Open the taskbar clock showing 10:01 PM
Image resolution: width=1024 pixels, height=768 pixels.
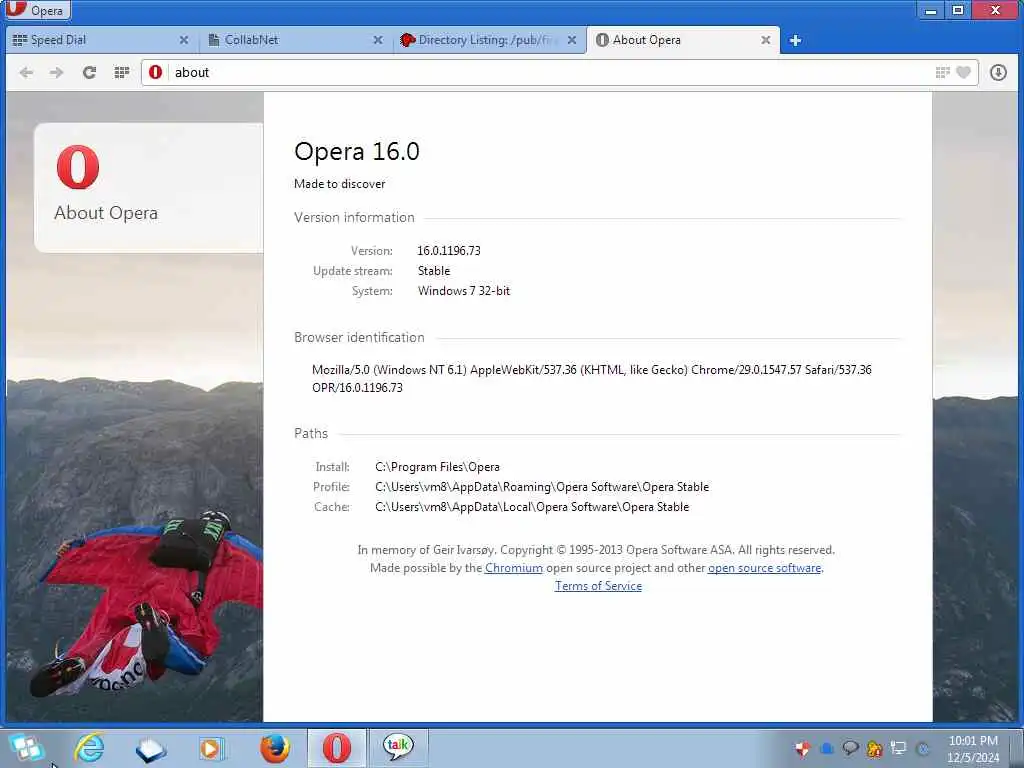pyautogui.click(x=972, y=748)
